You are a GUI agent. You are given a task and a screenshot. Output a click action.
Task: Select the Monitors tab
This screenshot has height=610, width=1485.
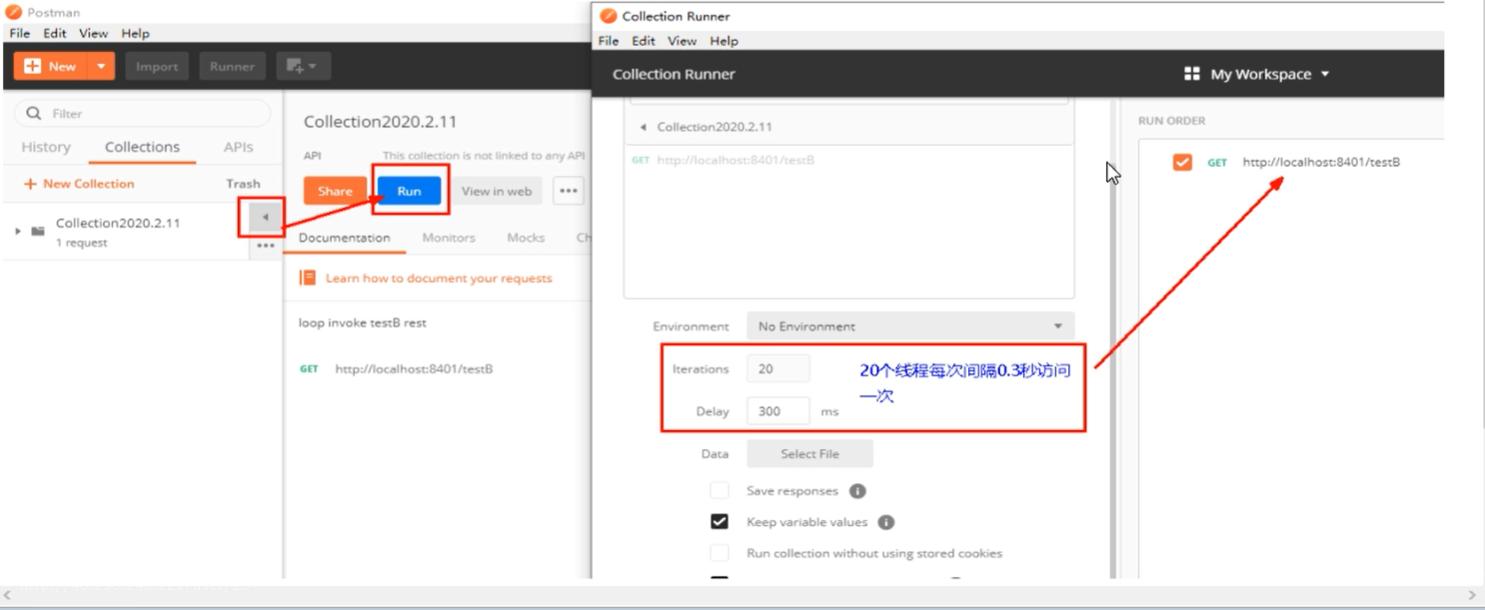click(449, 238)
